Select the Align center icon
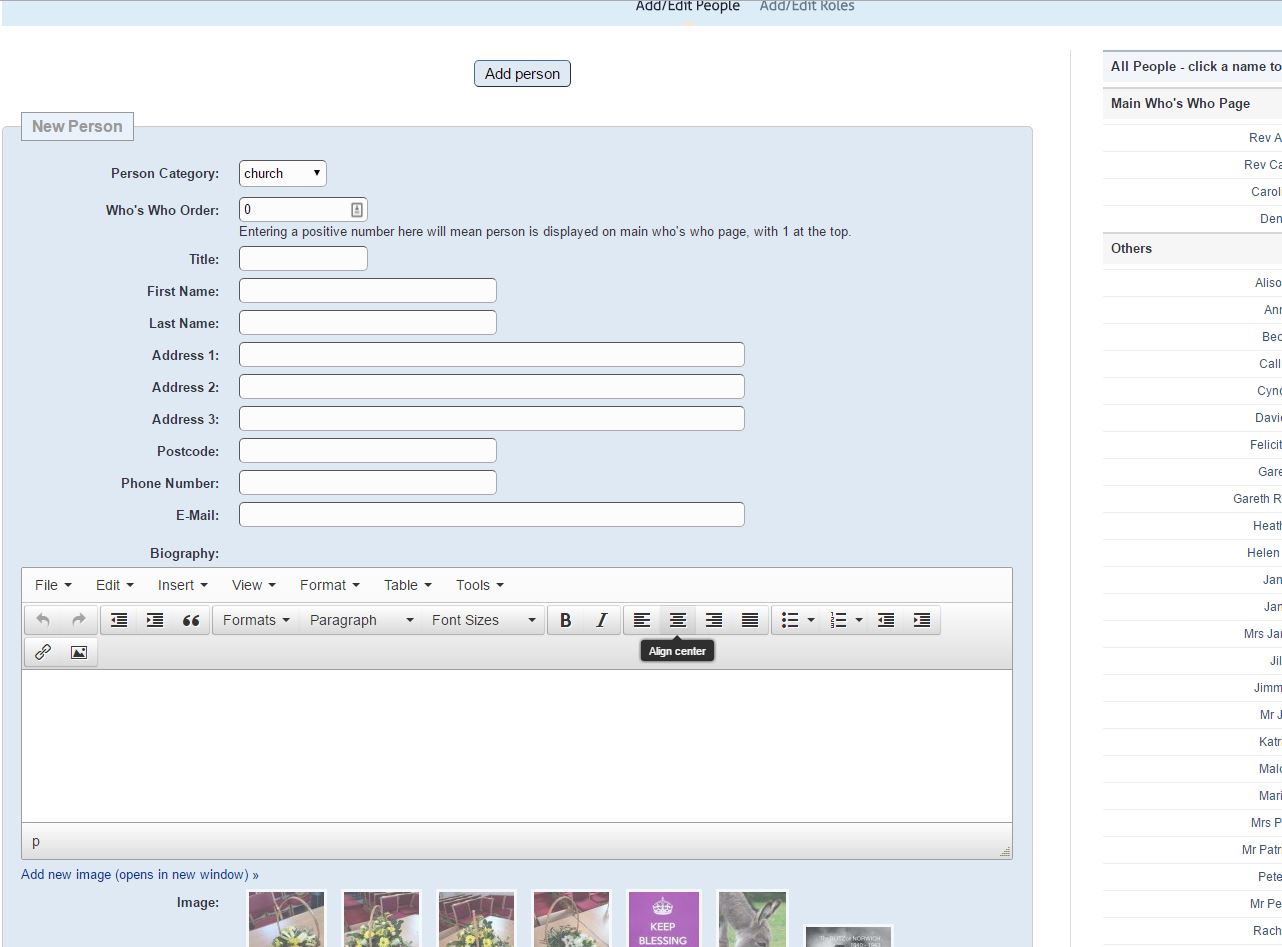 click(x=678, y=620)
